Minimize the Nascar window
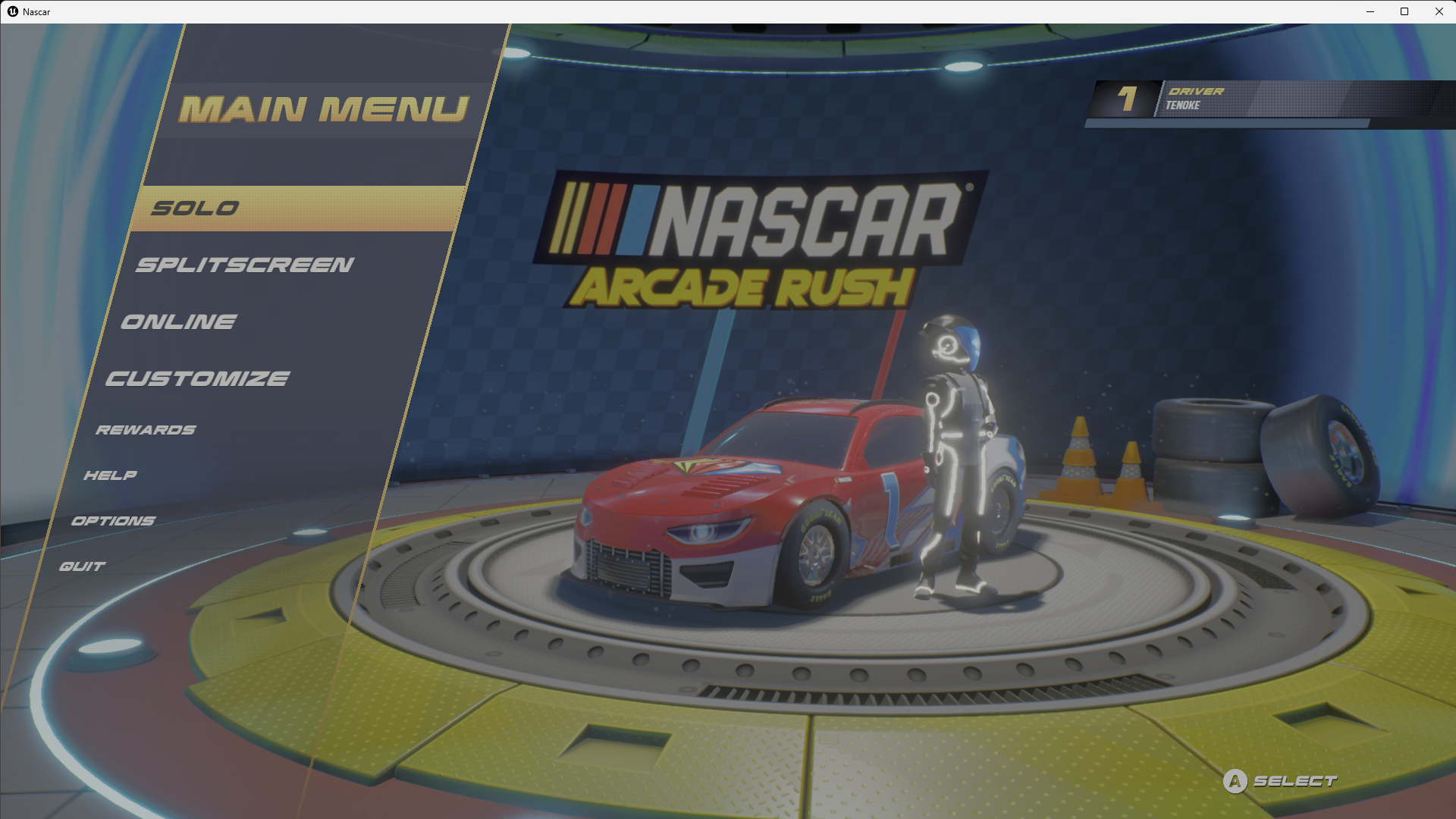 pyautogui.click(x=1370, y=11)
